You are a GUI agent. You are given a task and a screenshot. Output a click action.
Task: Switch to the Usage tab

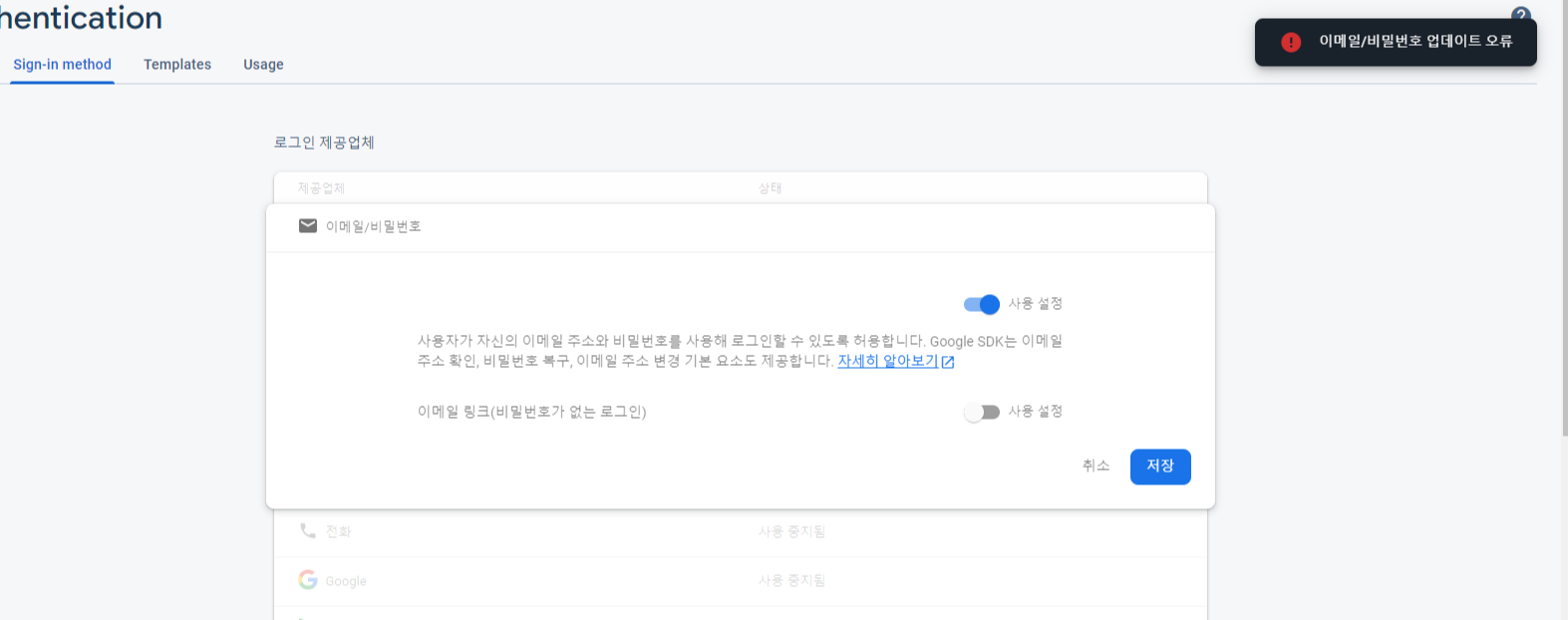(263, 64)
